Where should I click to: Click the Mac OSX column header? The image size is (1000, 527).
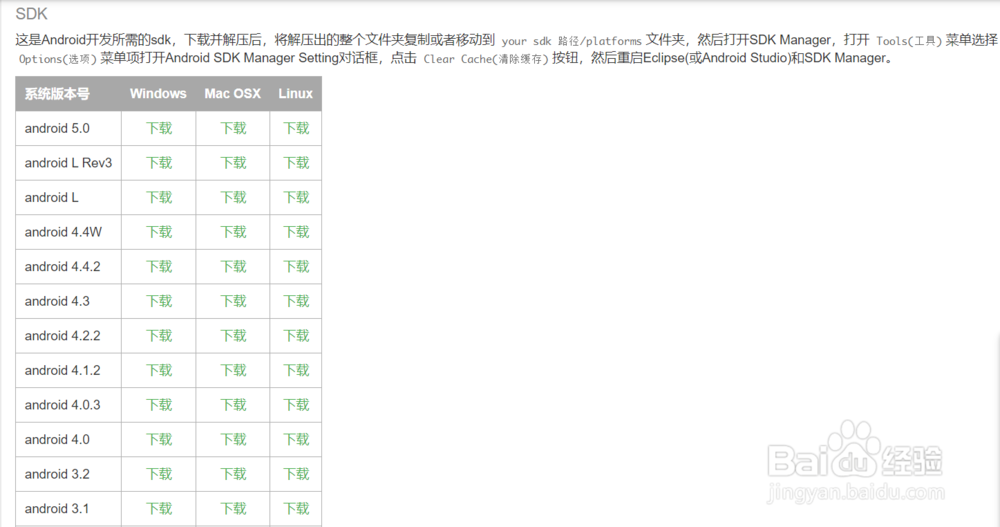click(233, 94)
